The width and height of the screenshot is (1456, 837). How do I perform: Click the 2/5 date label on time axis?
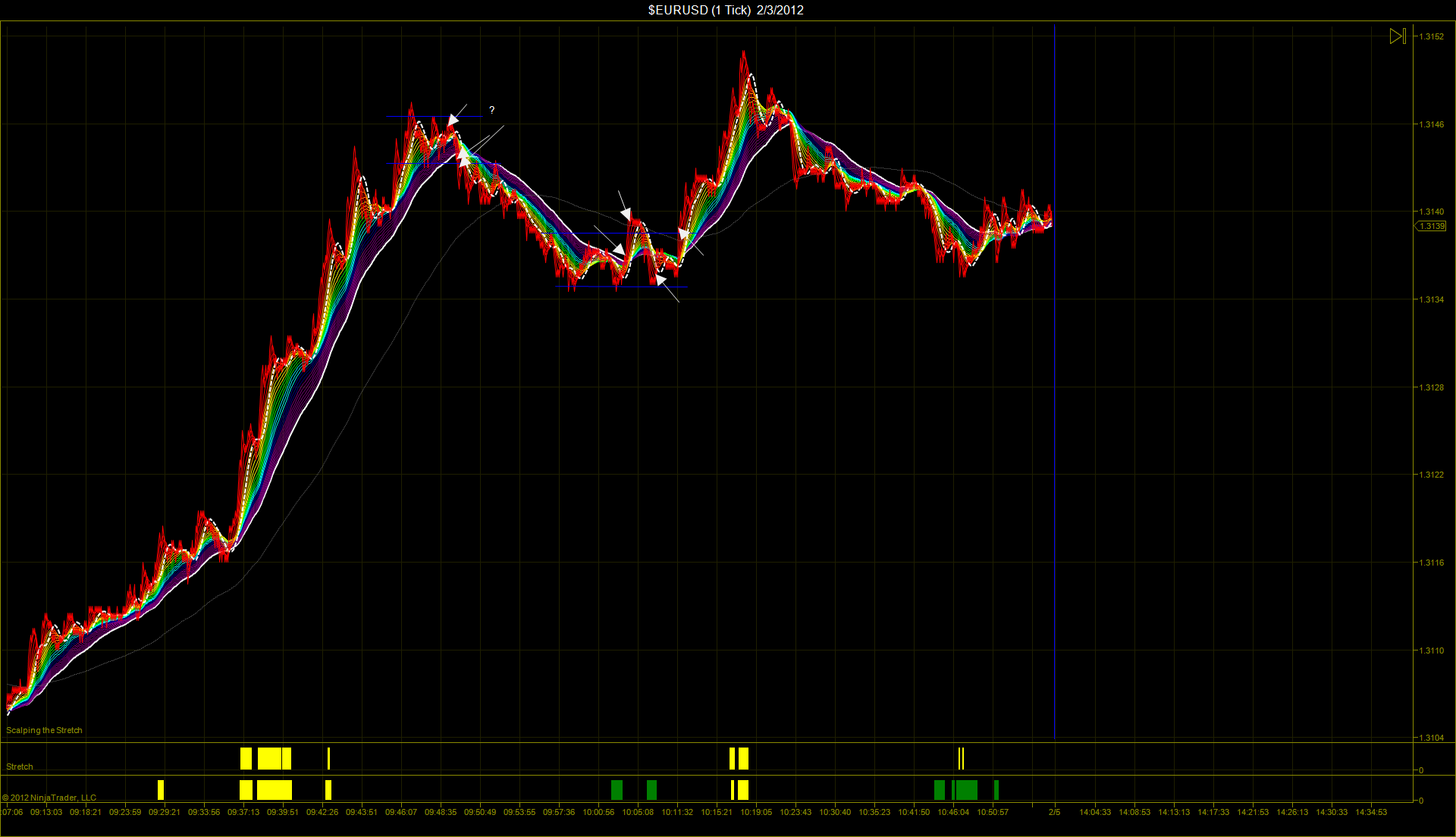(x=1054, y=812)
